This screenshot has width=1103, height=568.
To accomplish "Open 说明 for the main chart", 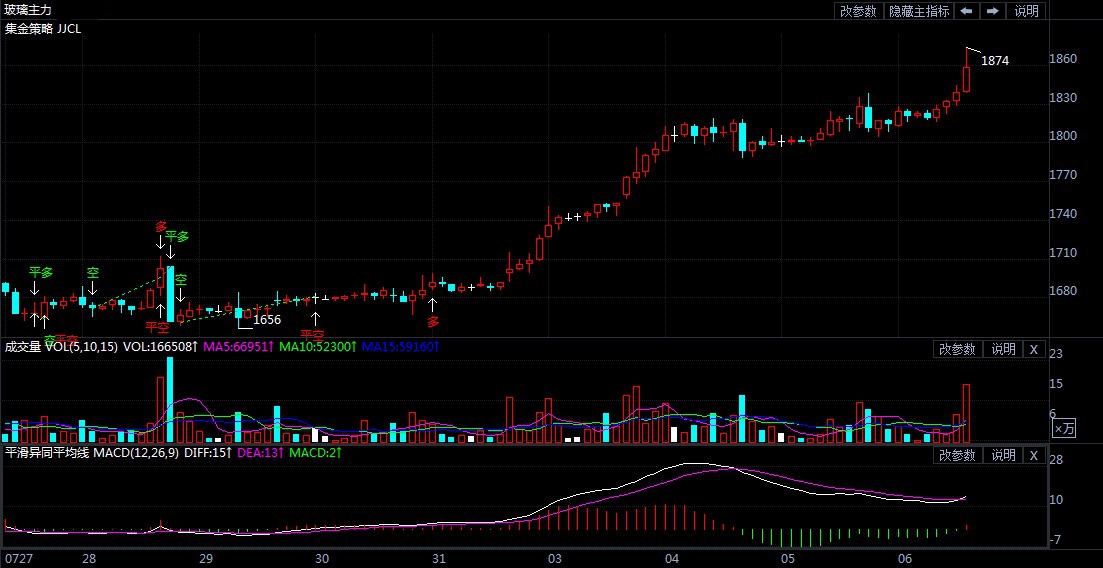I will pos(1026,11).
